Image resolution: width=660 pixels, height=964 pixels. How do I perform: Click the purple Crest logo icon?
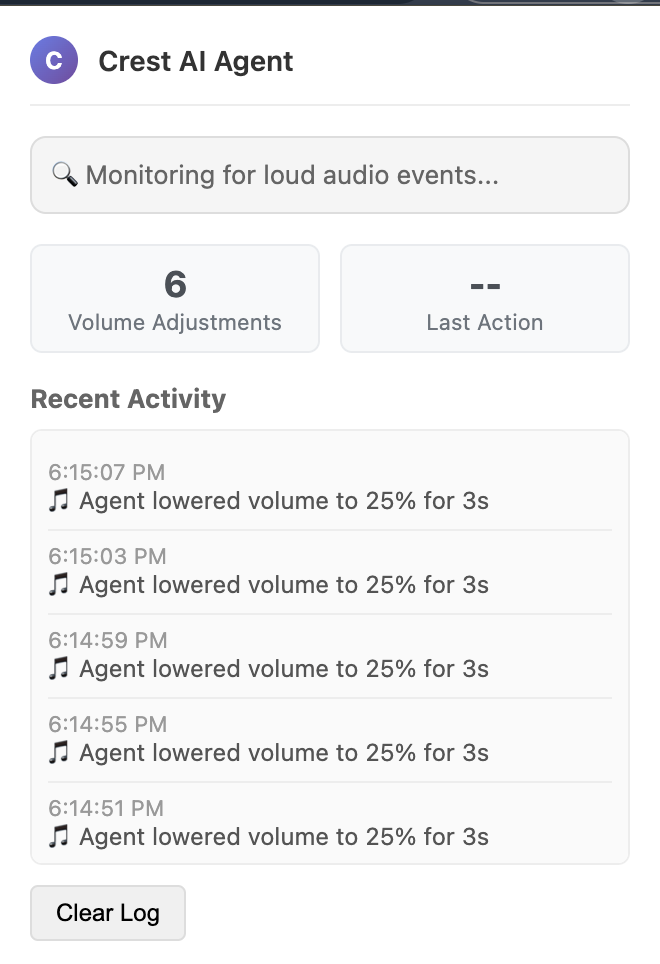click(54, 61)
